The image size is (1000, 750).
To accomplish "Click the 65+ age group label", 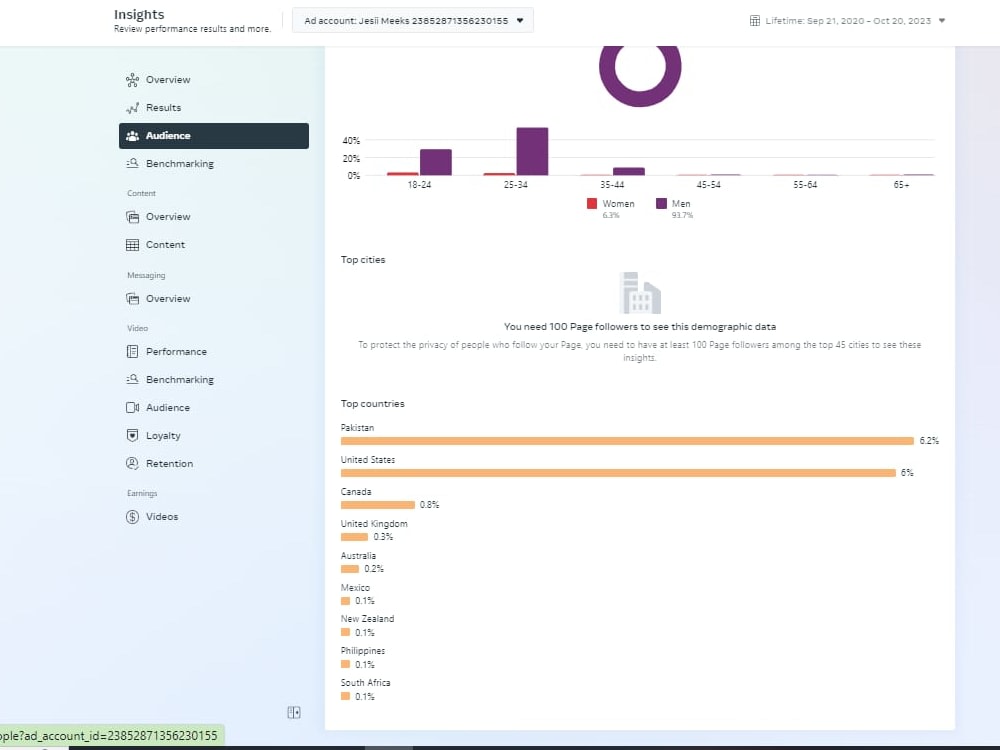I will pyautogui.click(x=901, y=184).
